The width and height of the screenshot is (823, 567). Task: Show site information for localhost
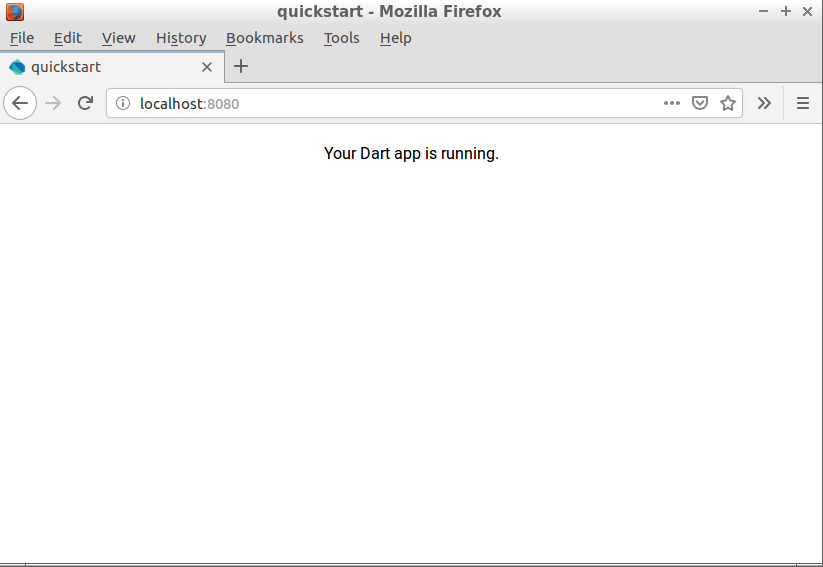click(123, 103)
